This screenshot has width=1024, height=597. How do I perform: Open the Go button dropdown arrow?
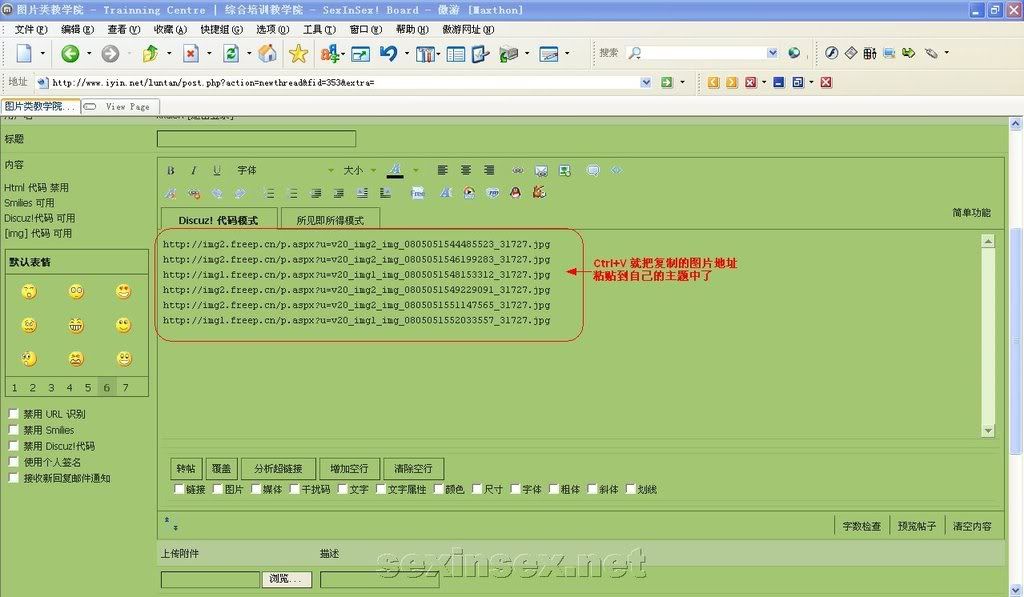[x=682, y=82]
